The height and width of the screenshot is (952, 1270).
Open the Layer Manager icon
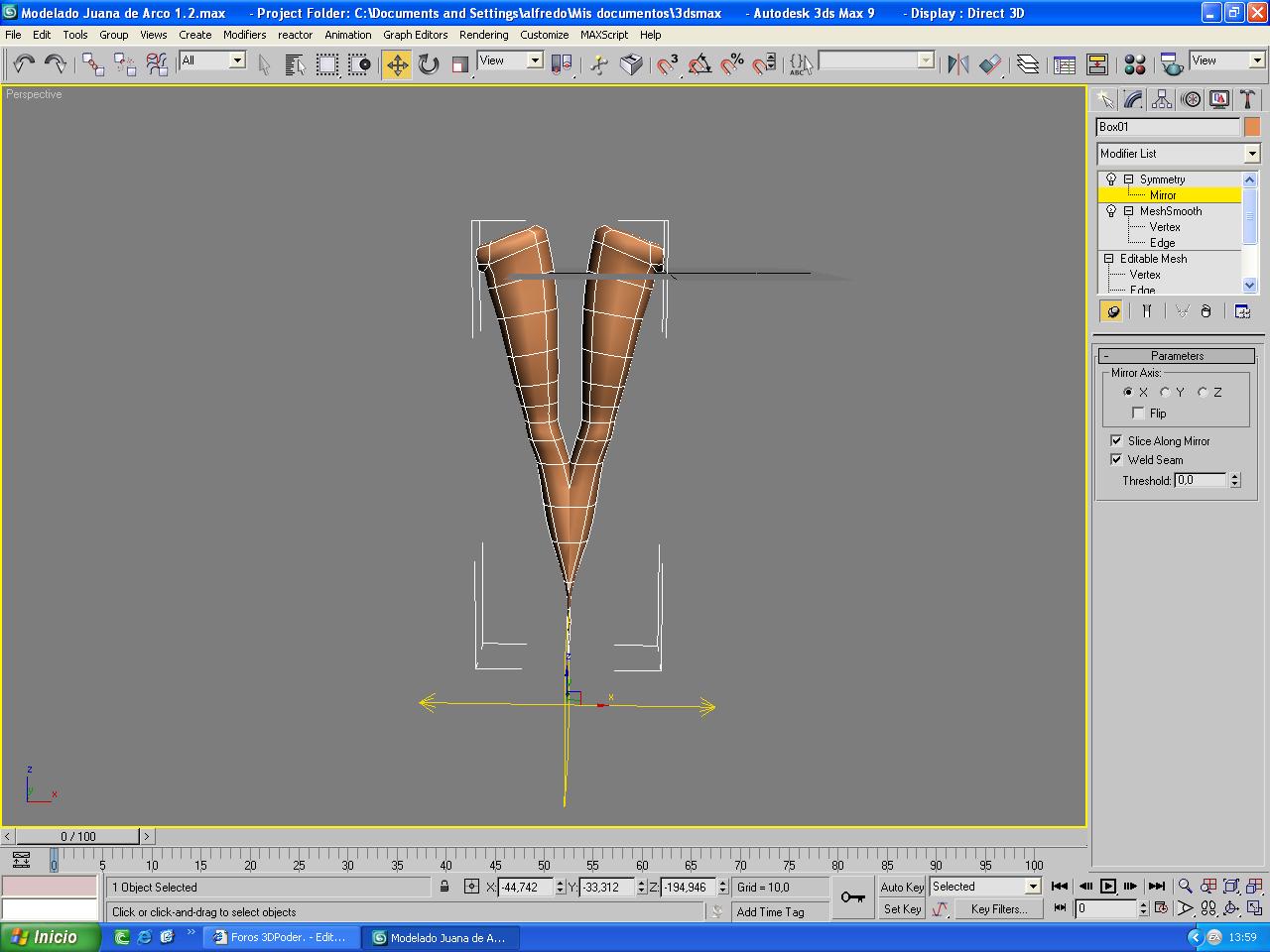coord(1028,64)
